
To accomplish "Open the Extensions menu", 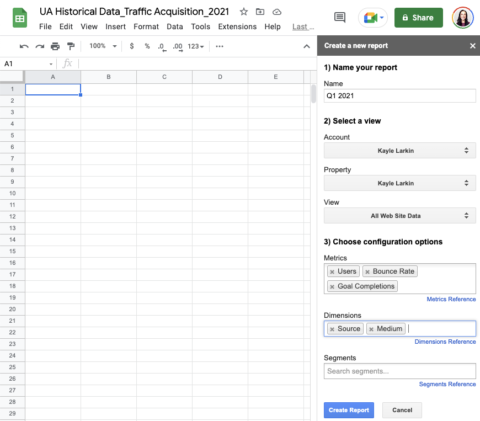I will [237, 27].
